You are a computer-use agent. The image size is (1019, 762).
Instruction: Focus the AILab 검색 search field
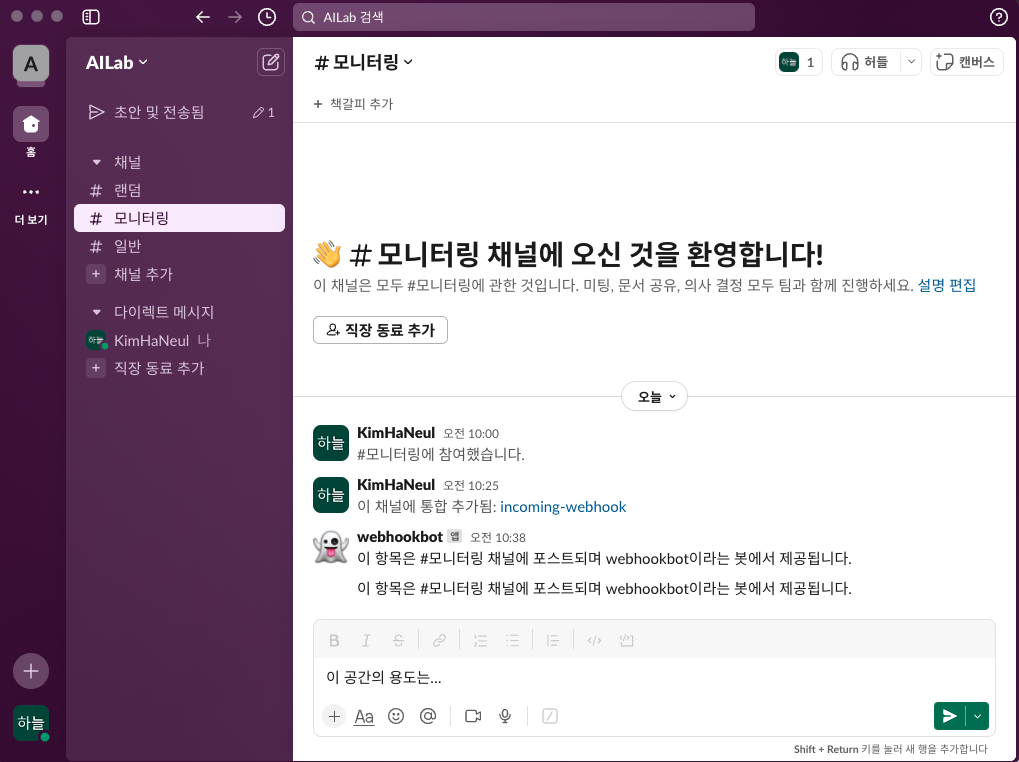pos(524,17)
